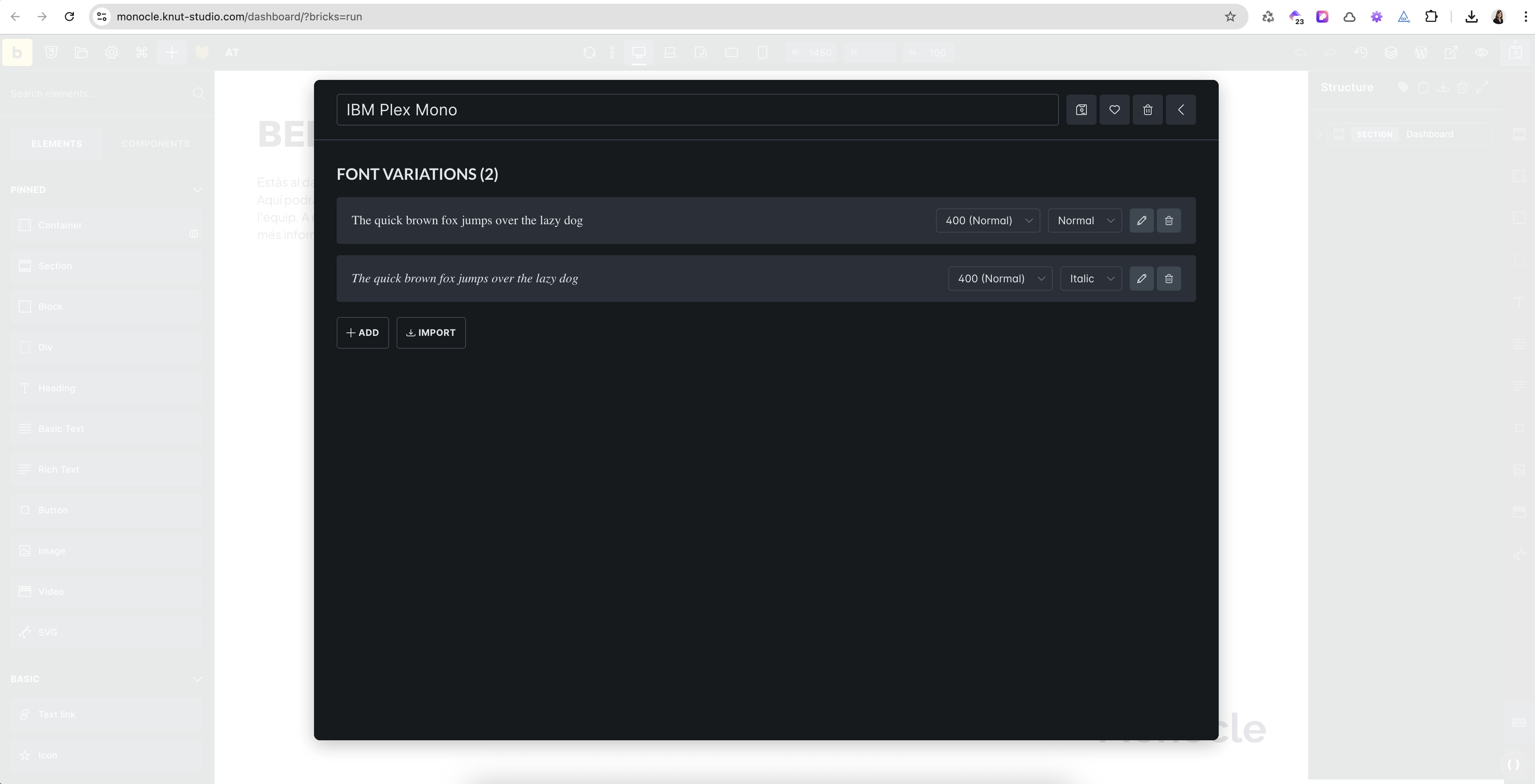Open the weight dropdown in the Italic variation row
The width and height of the screenshot is (1535, 784).
(1000, 278)
